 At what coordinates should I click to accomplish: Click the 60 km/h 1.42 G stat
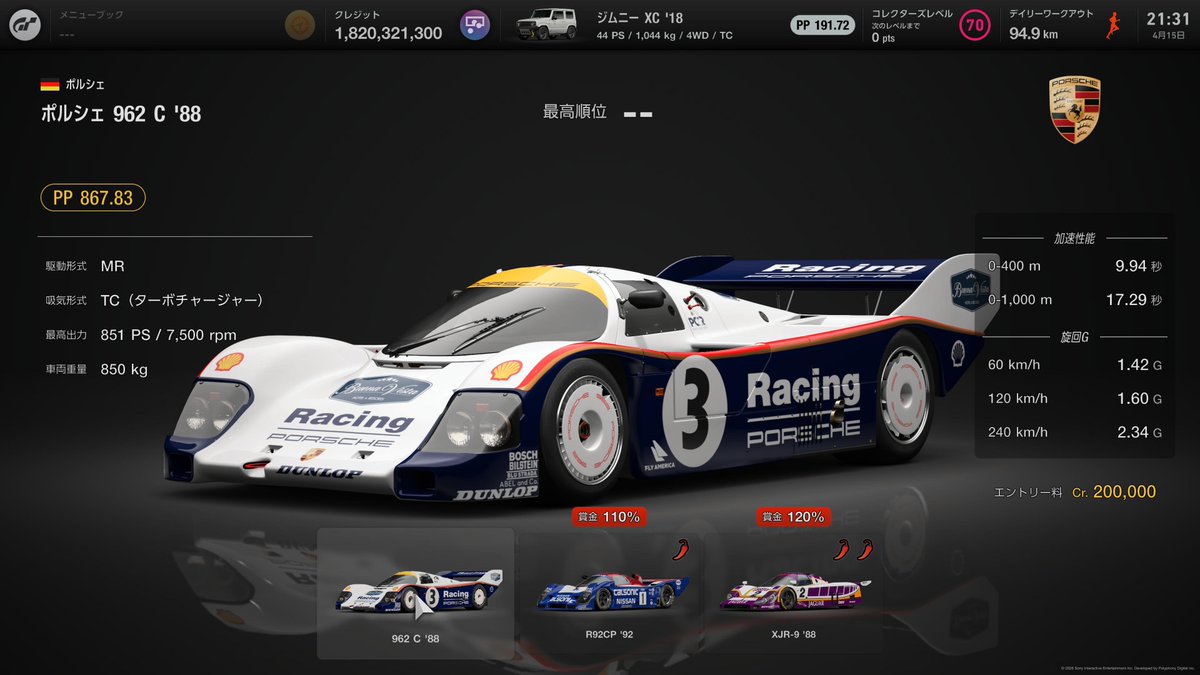pos(1074,365)
